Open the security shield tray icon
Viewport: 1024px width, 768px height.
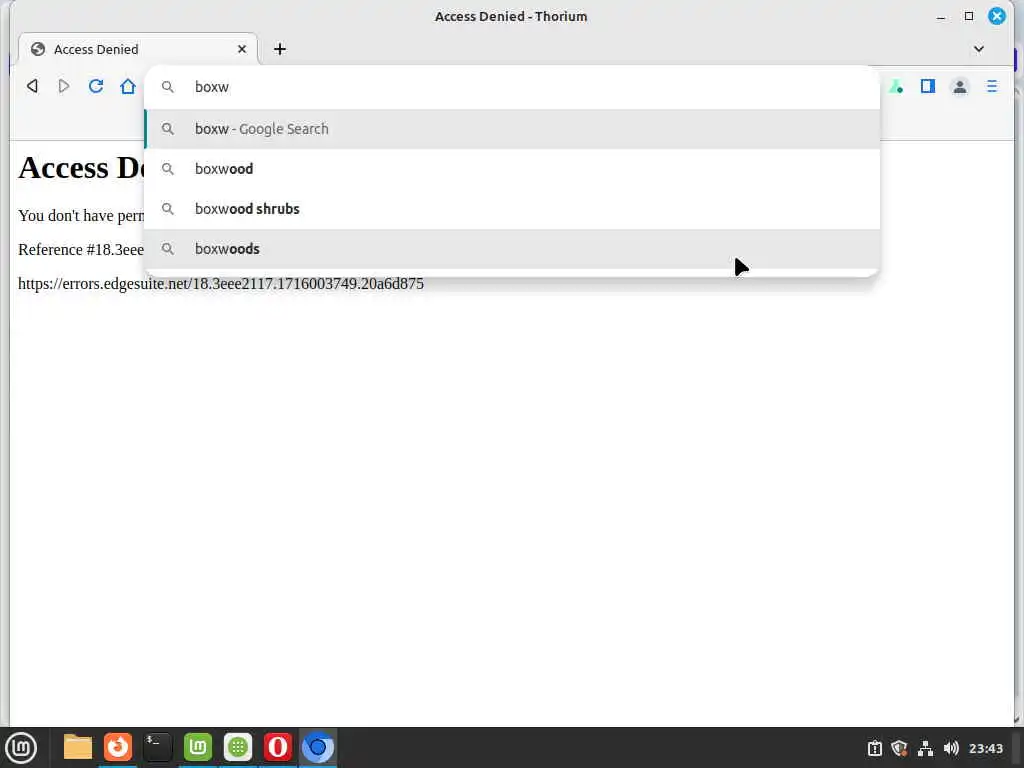click(899, 748)
